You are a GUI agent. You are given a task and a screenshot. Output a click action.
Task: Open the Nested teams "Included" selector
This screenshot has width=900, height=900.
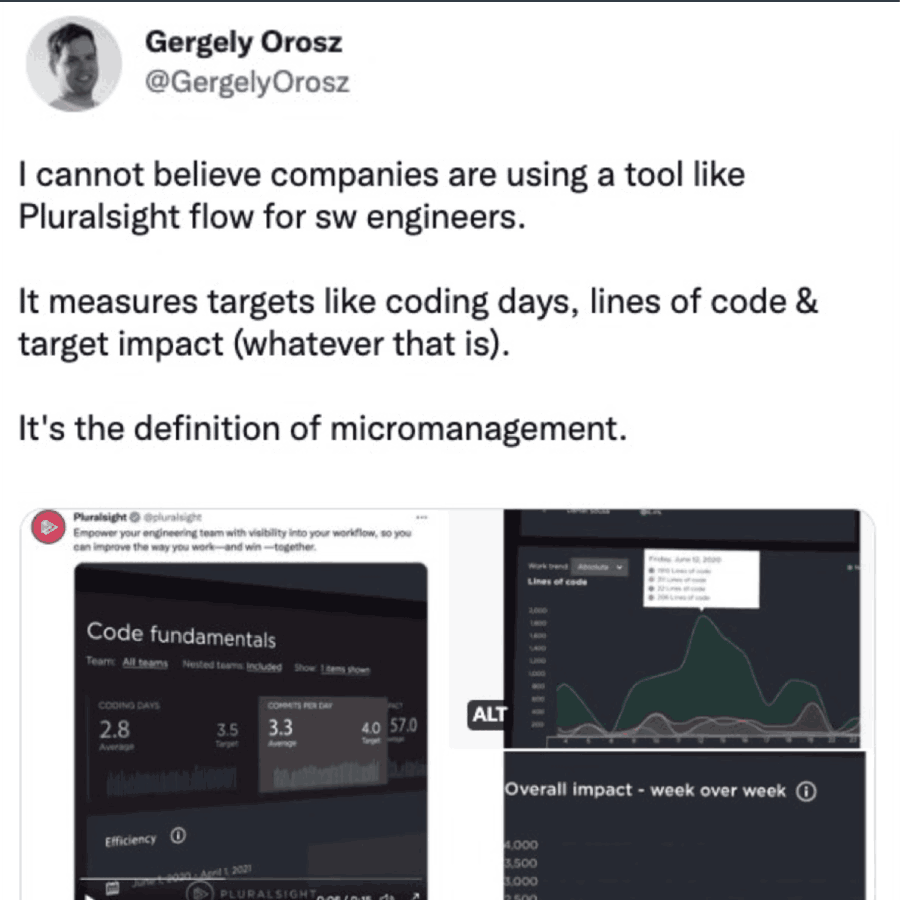(264, 667)
